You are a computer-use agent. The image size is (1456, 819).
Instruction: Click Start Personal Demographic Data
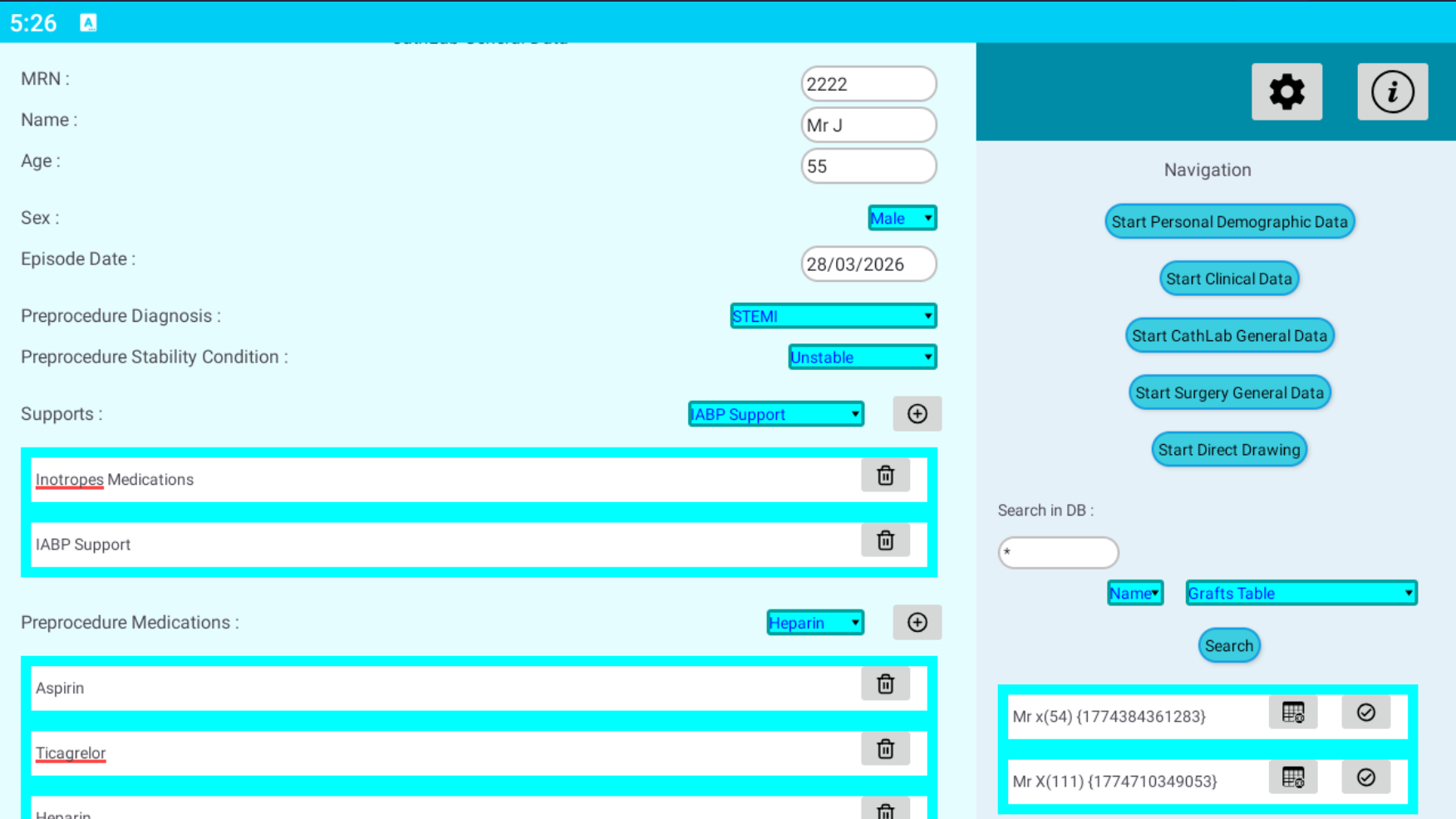1229,222
